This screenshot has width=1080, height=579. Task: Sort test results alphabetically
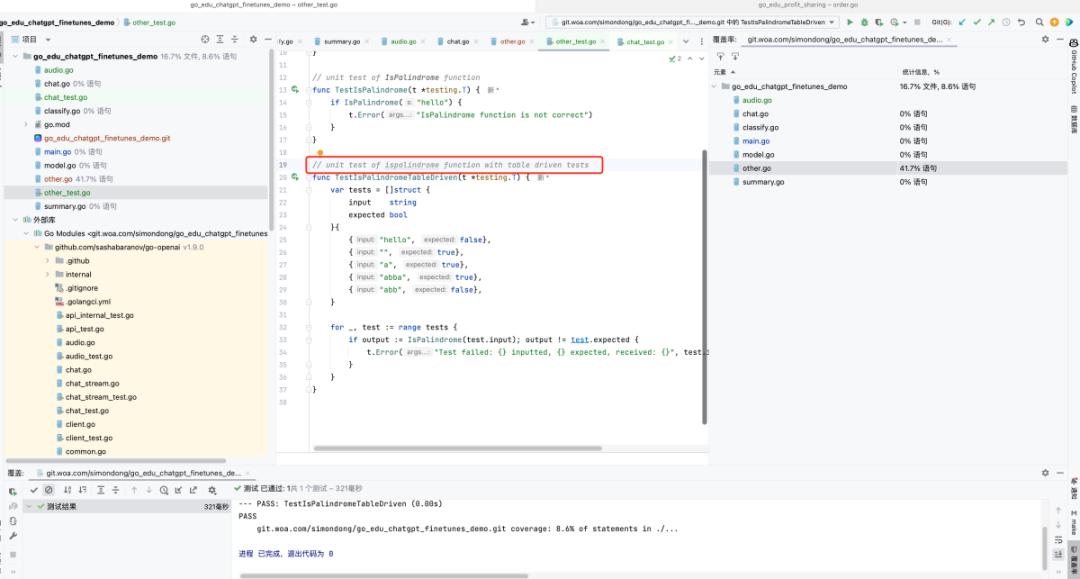pos(67,490)
